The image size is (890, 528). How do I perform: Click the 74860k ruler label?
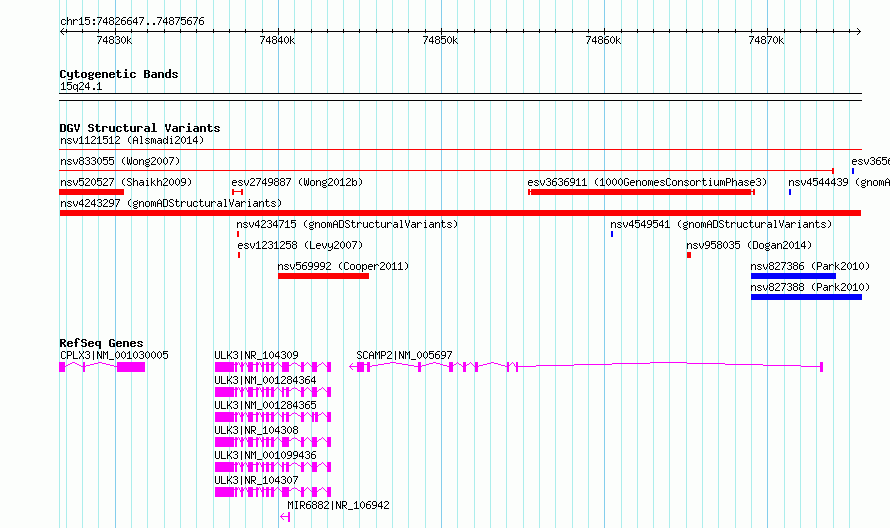pyautogui.click(x=603, y=40)
